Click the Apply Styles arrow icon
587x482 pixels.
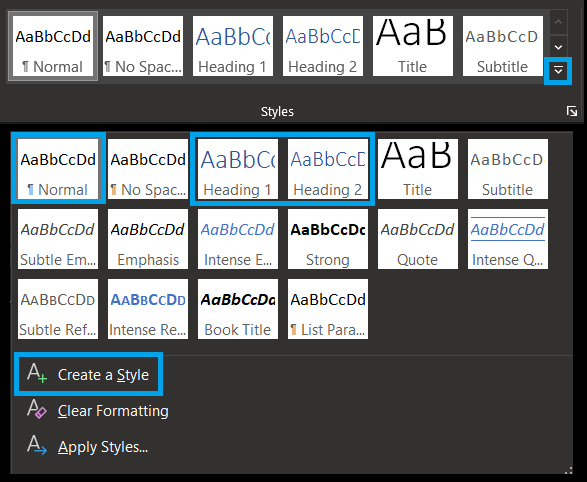(x=37, y=445)
